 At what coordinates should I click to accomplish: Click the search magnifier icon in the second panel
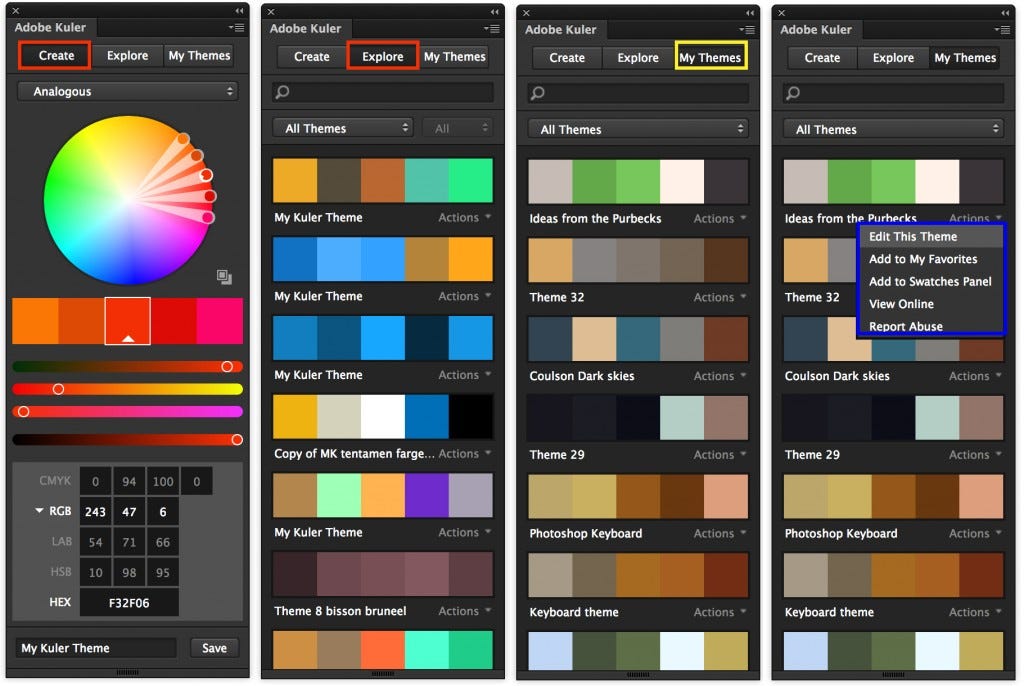pyautogui.click(x=282, y=92)
